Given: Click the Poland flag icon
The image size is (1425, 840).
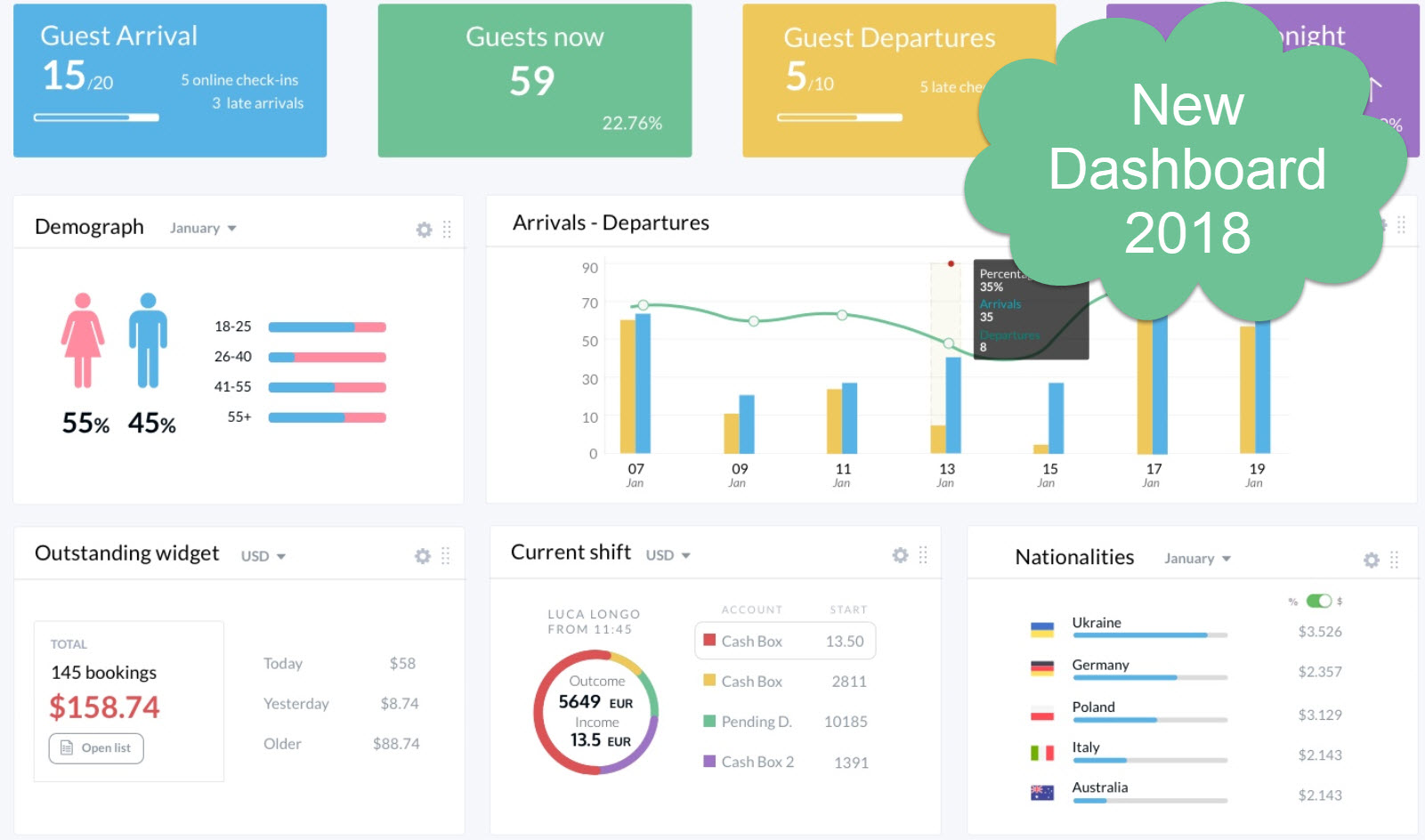Looking at the screenshot, I should pyautogui.click(x=1042, y=713).
